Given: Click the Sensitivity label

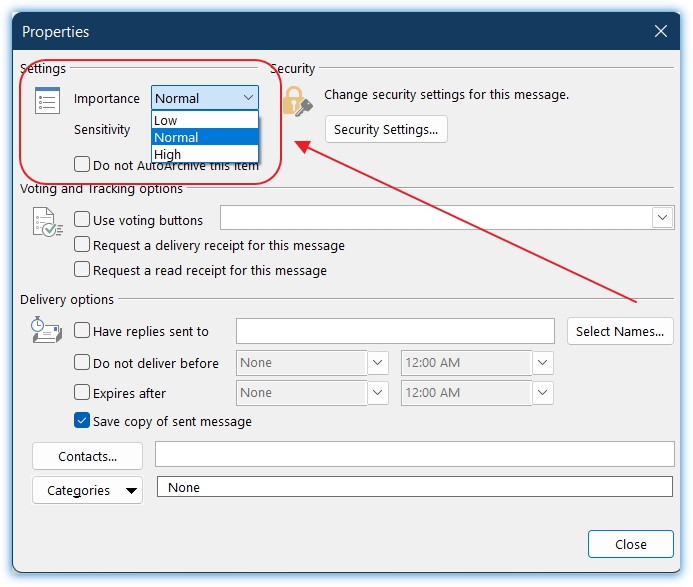Looking at the screenshot, I should (x=102, y=130).
